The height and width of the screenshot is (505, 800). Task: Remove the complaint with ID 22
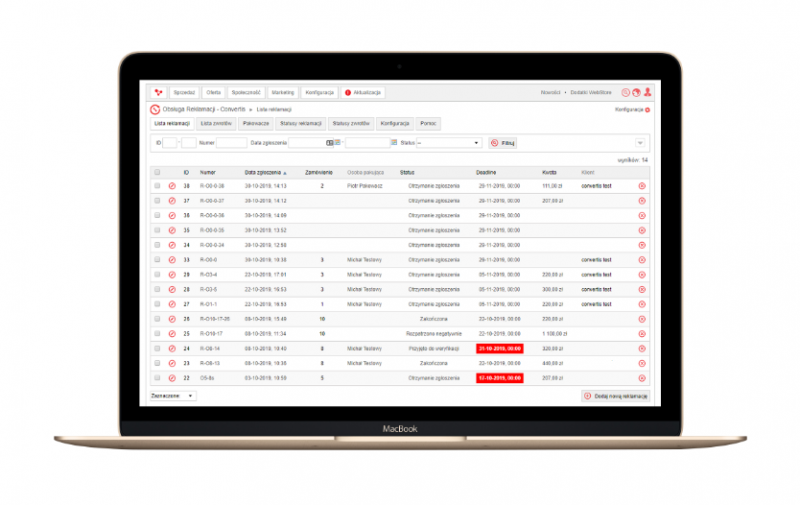point(642,378)
